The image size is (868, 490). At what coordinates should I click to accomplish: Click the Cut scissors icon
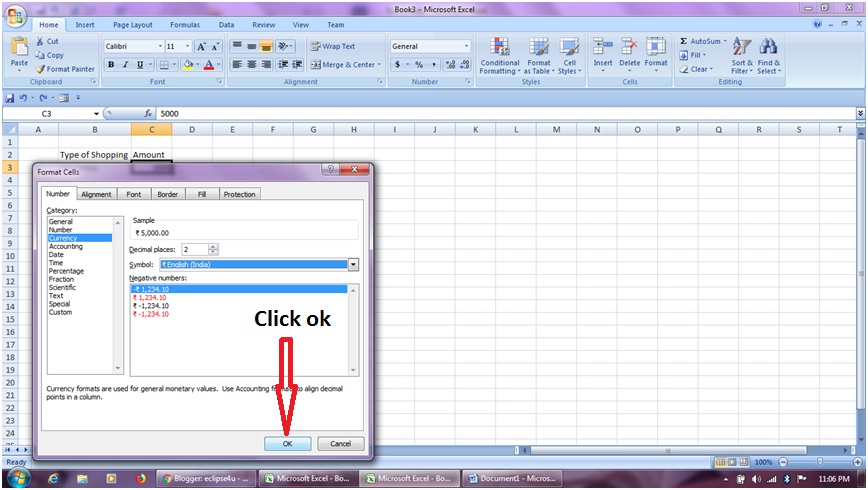click(40, 41)
